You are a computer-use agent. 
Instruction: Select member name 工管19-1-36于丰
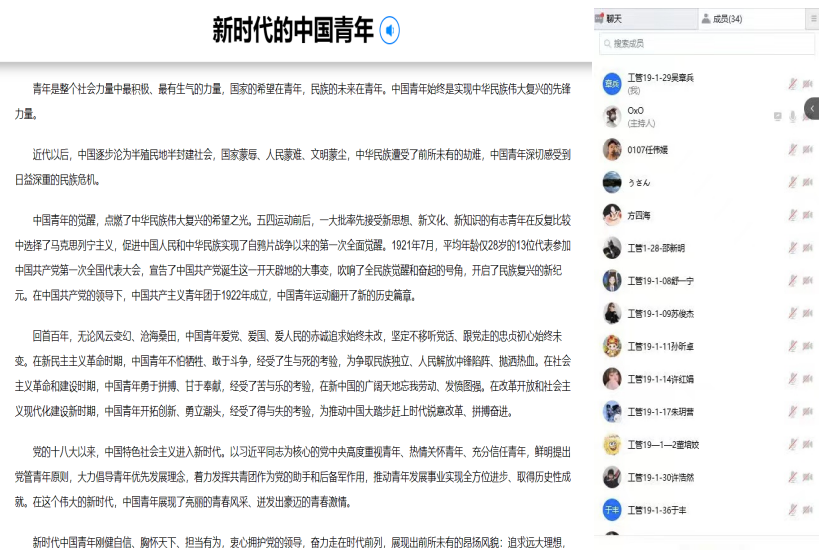pyautogui.click(x=656, y=511)
